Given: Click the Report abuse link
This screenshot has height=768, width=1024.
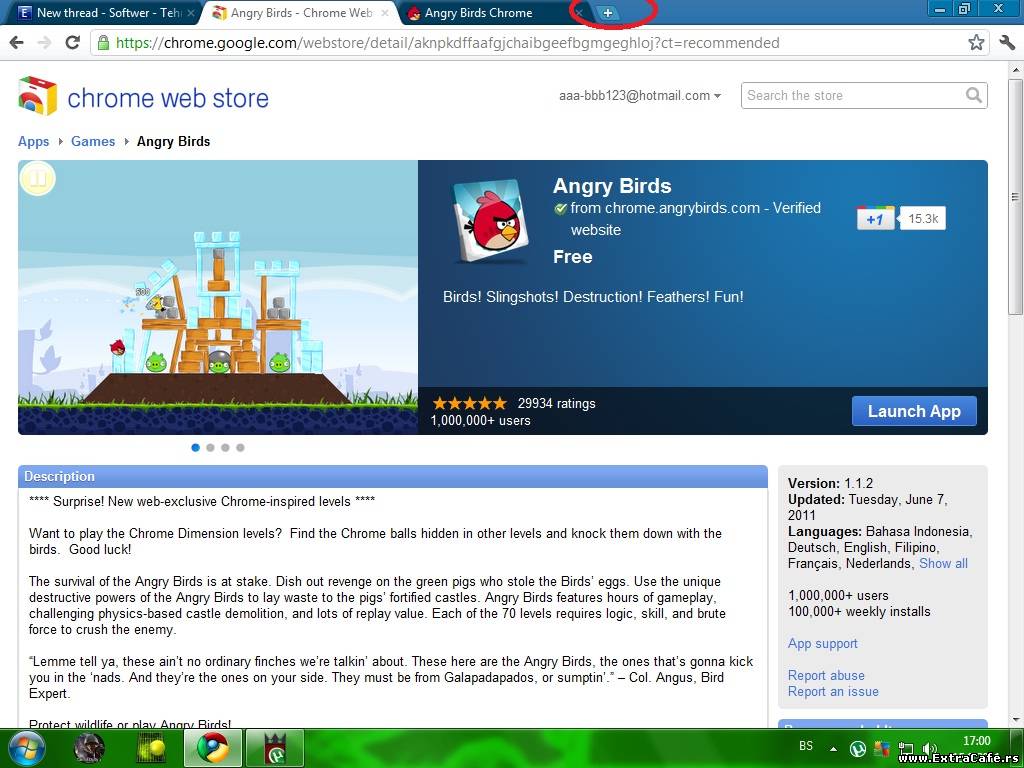Looking at the screenshot, I should click(x=825, y=675).
